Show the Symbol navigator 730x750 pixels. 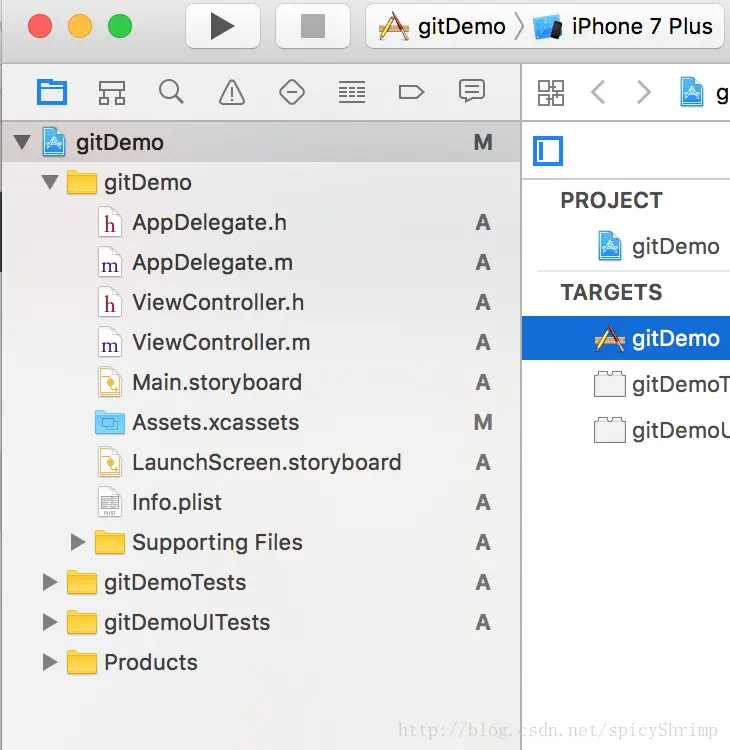click(x=112, y=92)
